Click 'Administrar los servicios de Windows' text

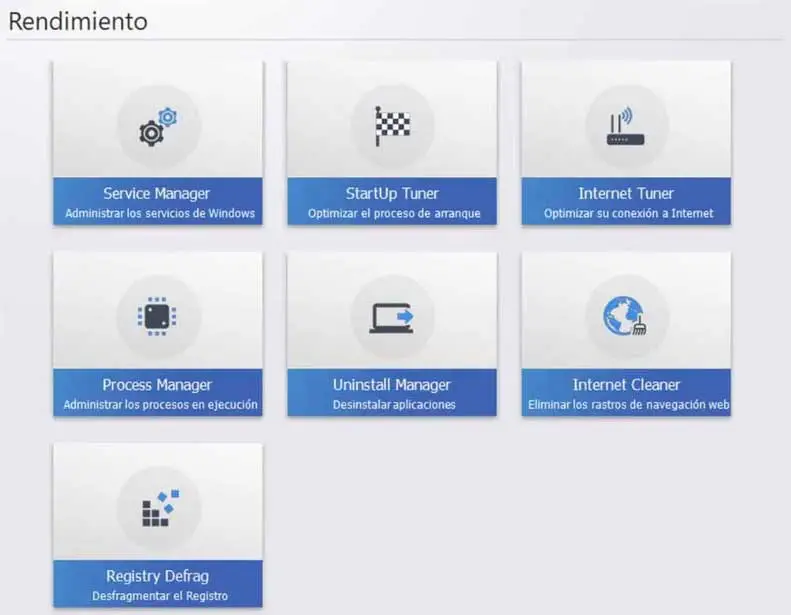160,213
